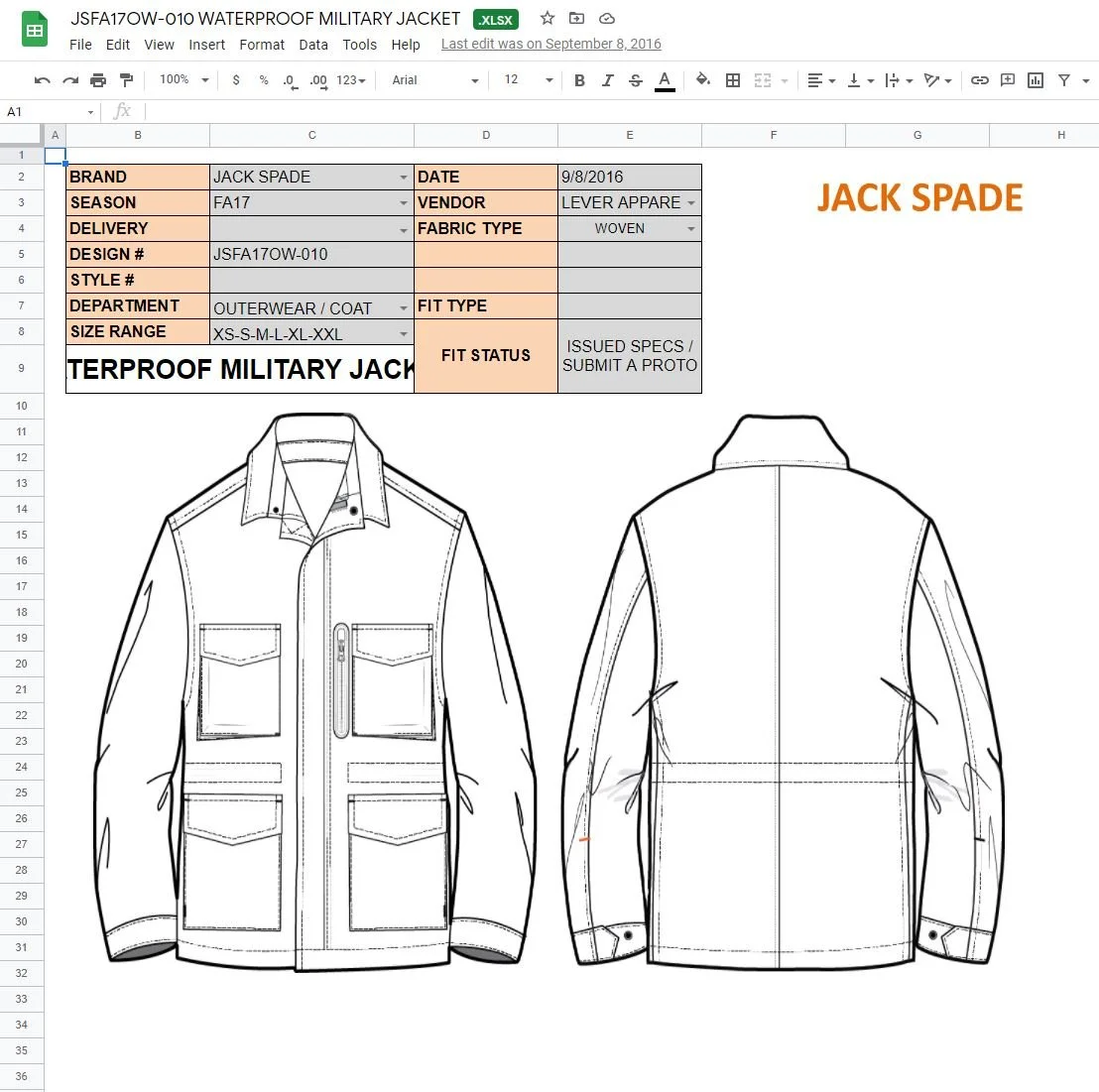
Task: Click the back view jacket sketch
Action: [x=784, y=690]
